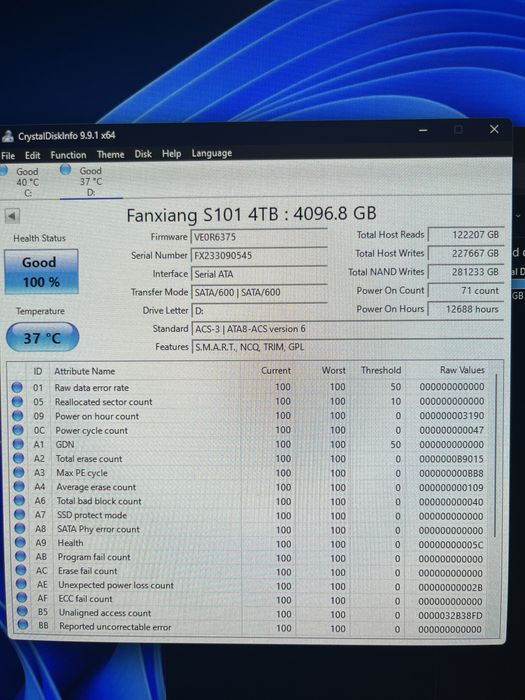Click the Standard field ACS-3
525x700 pixels.
(x=348, y=329)
